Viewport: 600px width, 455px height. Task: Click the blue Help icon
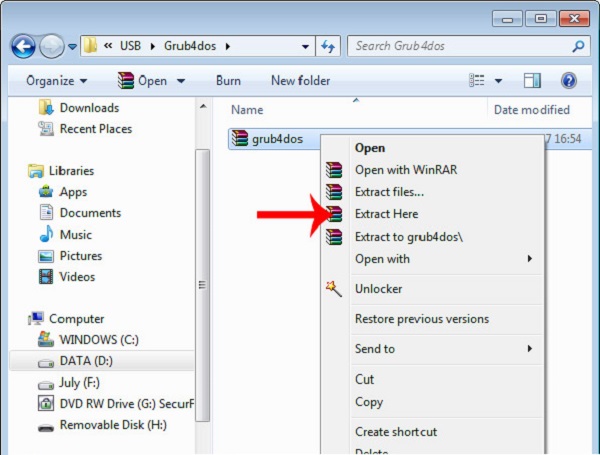569,81
